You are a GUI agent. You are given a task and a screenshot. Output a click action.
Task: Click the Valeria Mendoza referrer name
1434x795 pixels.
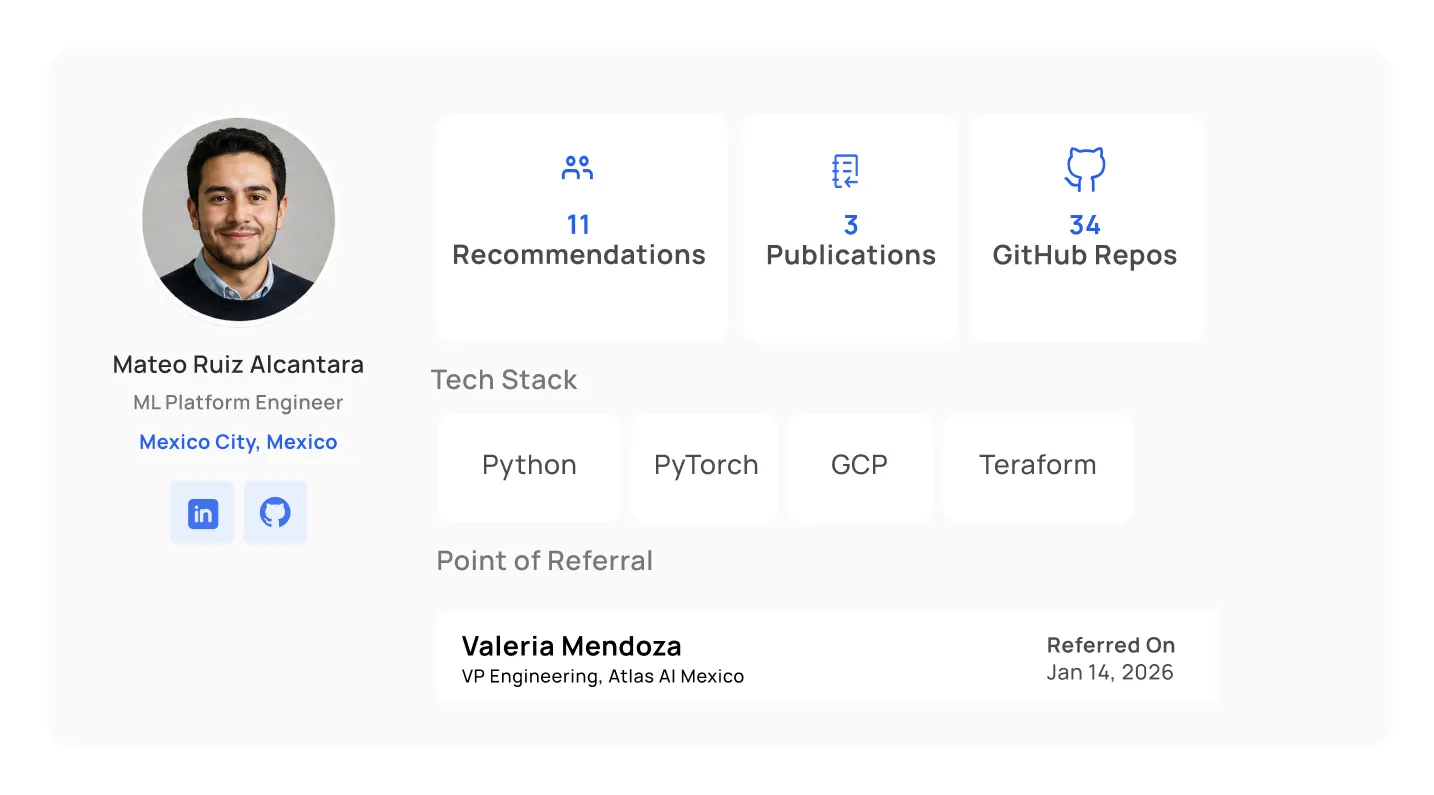571,646
